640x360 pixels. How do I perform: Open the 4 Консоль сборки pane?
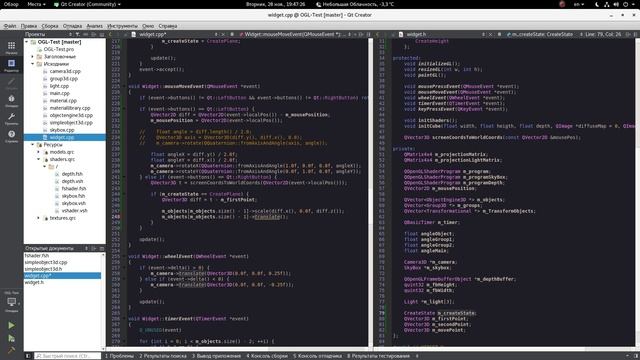[267, 356]
